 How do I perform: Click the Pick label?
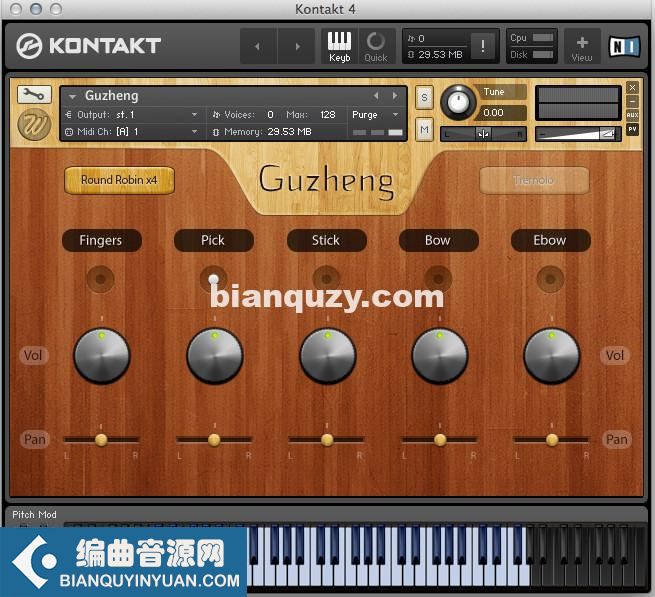coord(213,240)
